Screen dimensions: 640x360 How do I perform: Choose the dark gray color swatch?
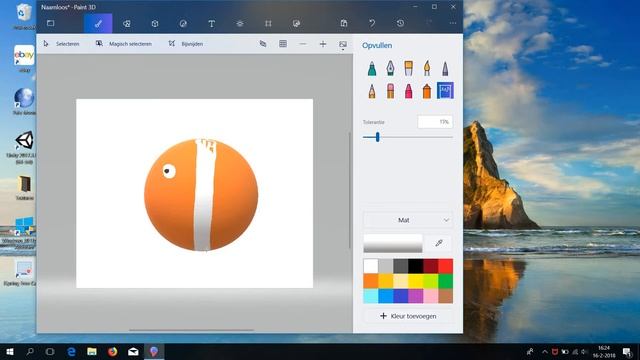tap(400, 266)
